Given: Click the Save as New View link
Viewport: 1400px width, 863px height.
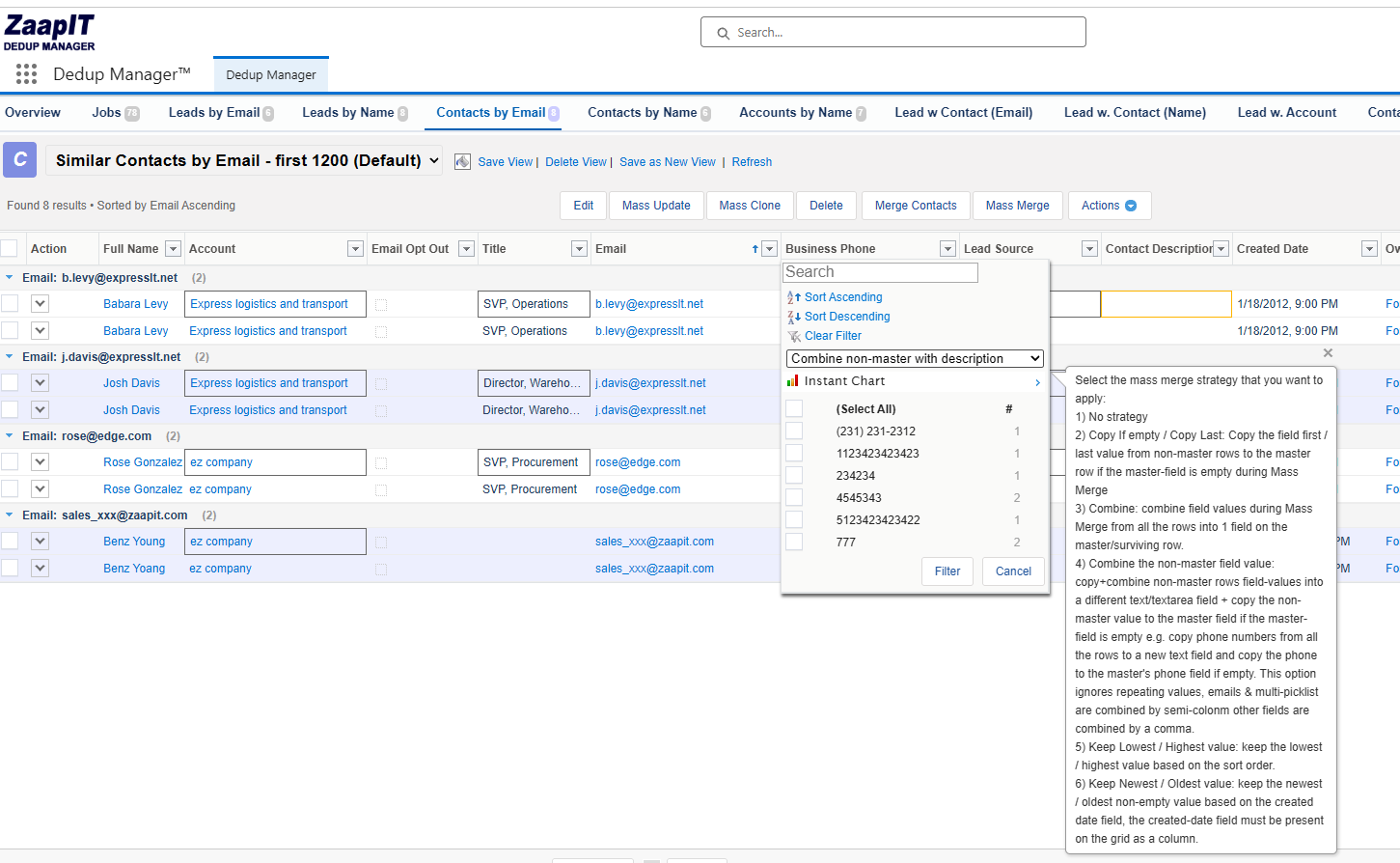Looking at the screenshot, I should [668, 162].
